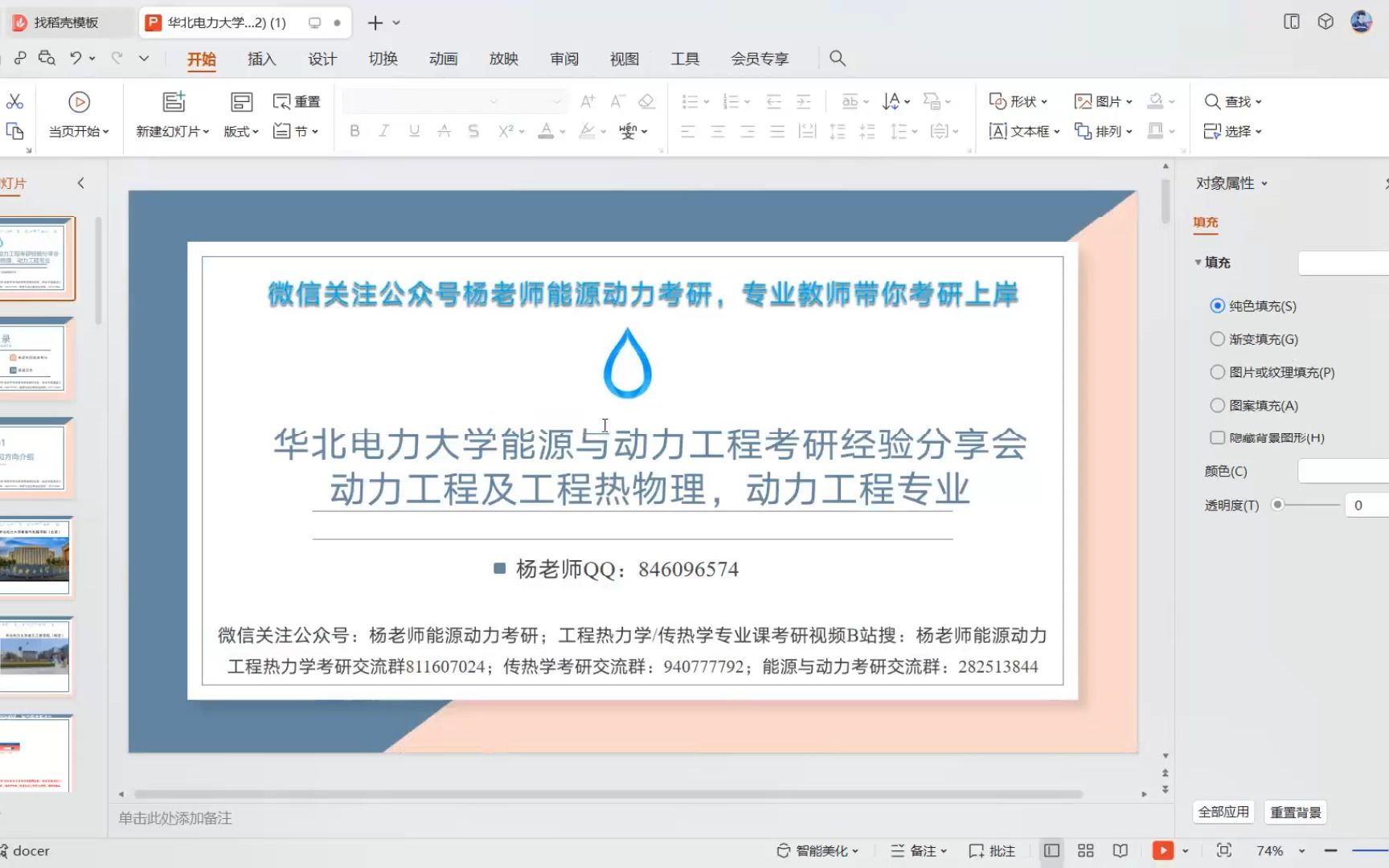Justify text alignment
Image resolution: width=1389 pixels, height=868 pixels.
[777, 131]
